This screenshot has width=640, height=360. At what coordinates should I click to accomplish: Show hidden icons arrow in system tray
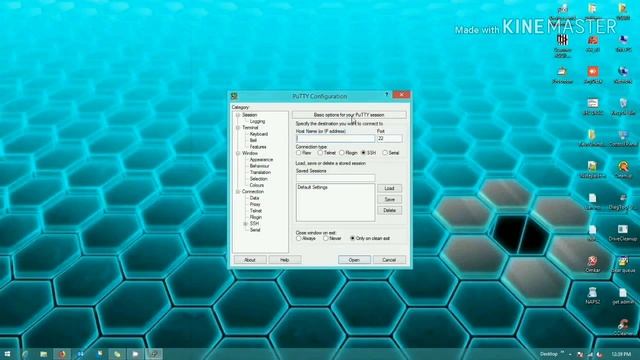[x=570, y=354]
